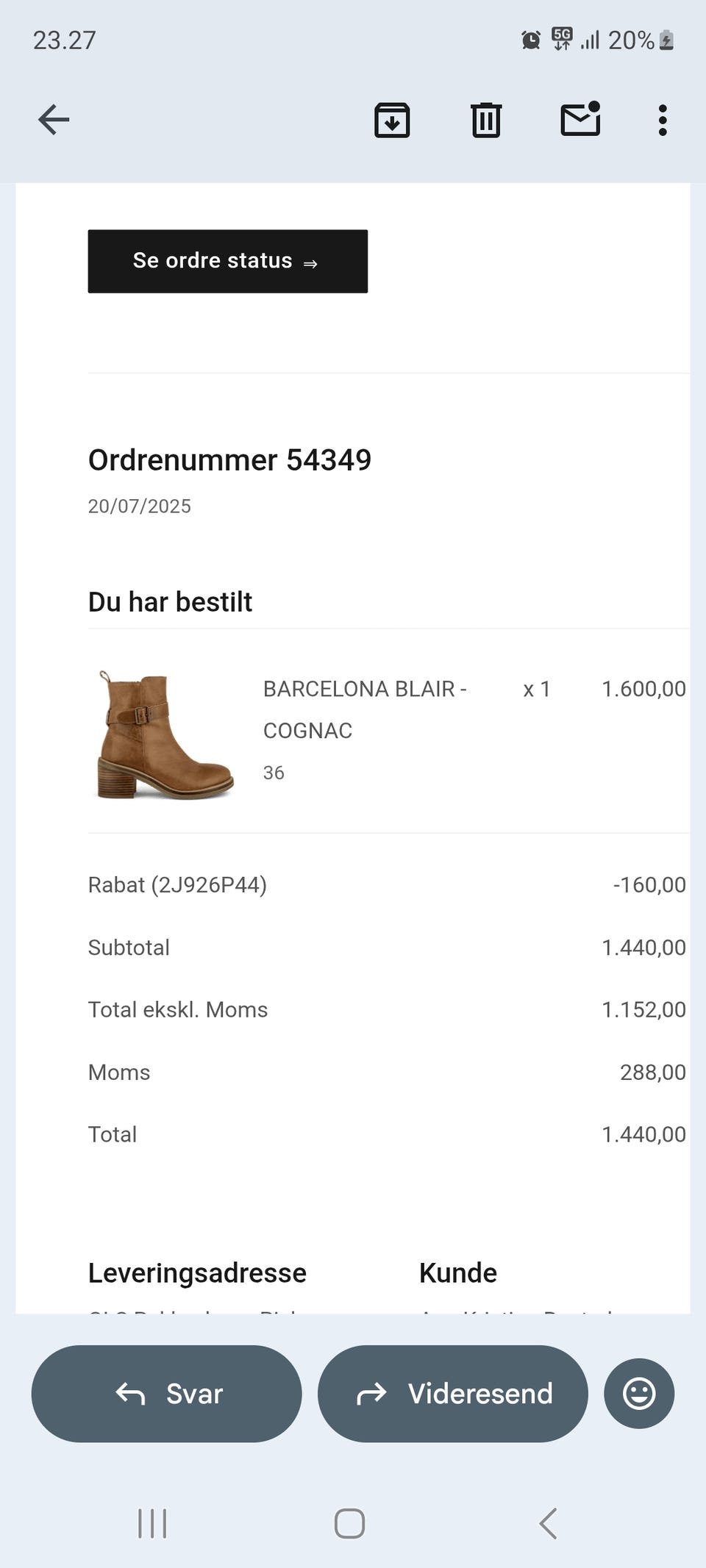Screen dimensions: 706x1568
Task: Select the Rabat (2J926P44) discount code text
Action: click(x=177, y=884)
